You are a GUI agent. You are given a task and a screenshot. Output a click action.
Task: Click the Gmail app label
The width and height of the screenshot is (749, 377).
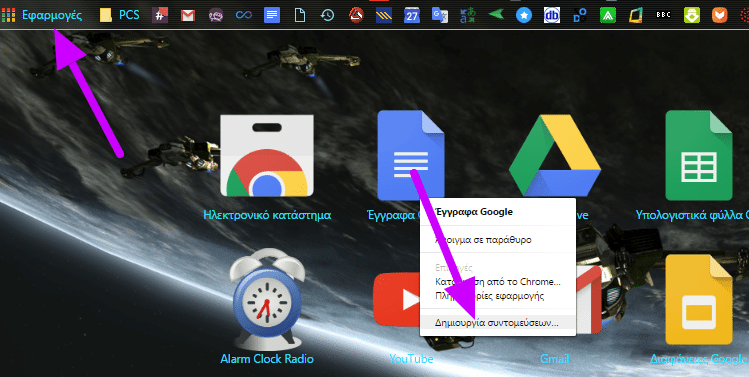(x=555, y=358)
